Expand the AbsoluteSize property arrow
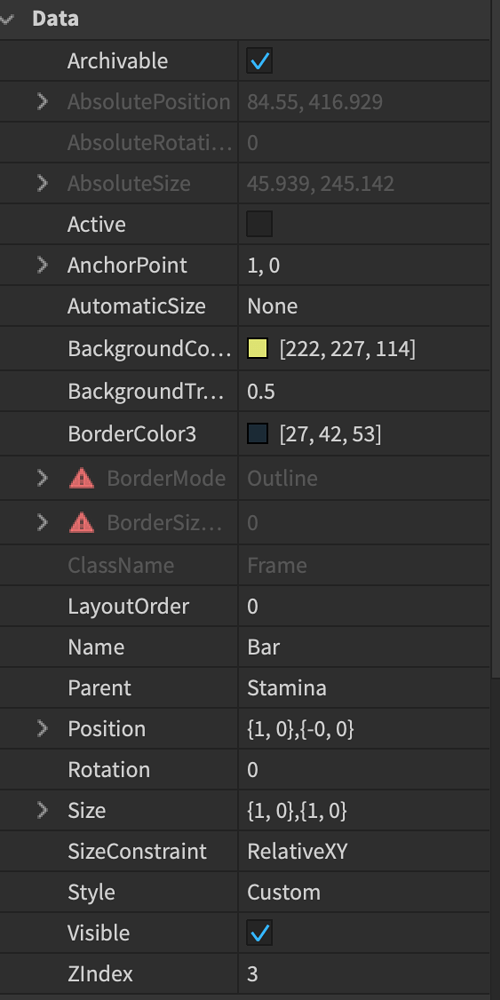The height and width of the screenshot is (1000, 500). tap(42, 184)
